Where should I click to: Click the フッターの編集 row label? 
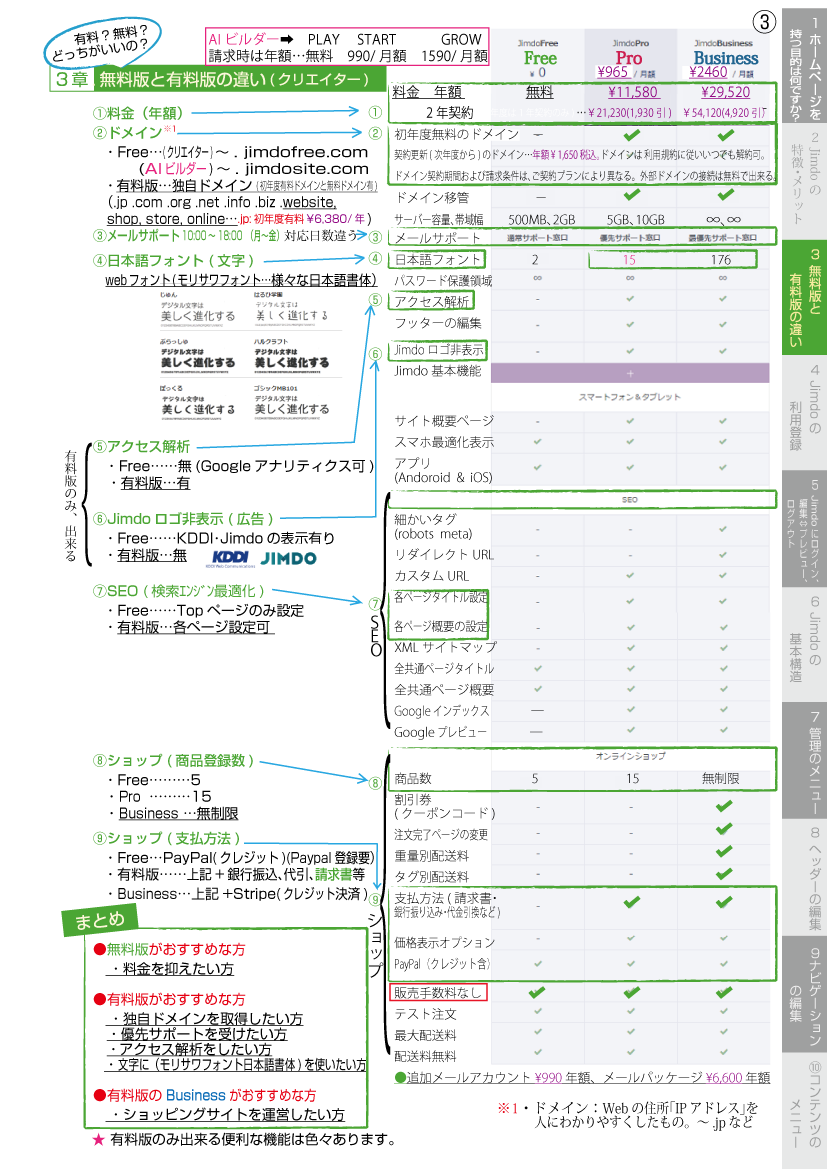coord(438,324)
